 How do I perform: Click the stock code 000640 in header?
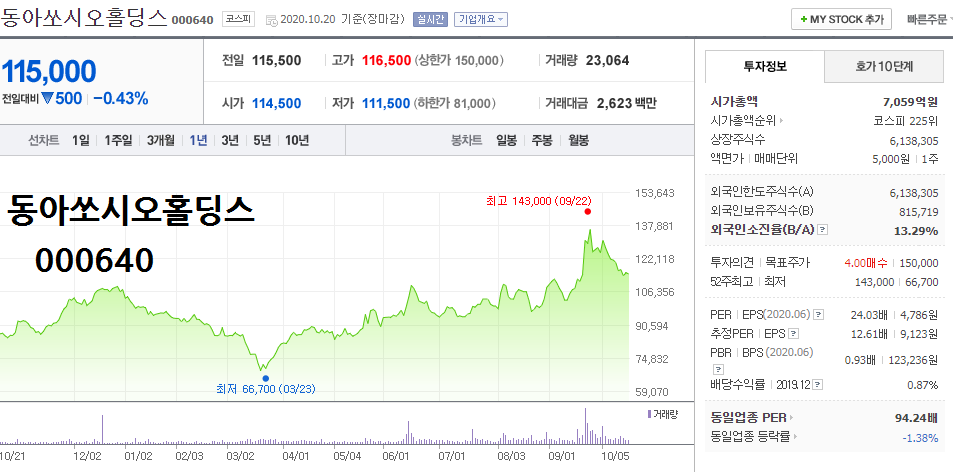192,20
